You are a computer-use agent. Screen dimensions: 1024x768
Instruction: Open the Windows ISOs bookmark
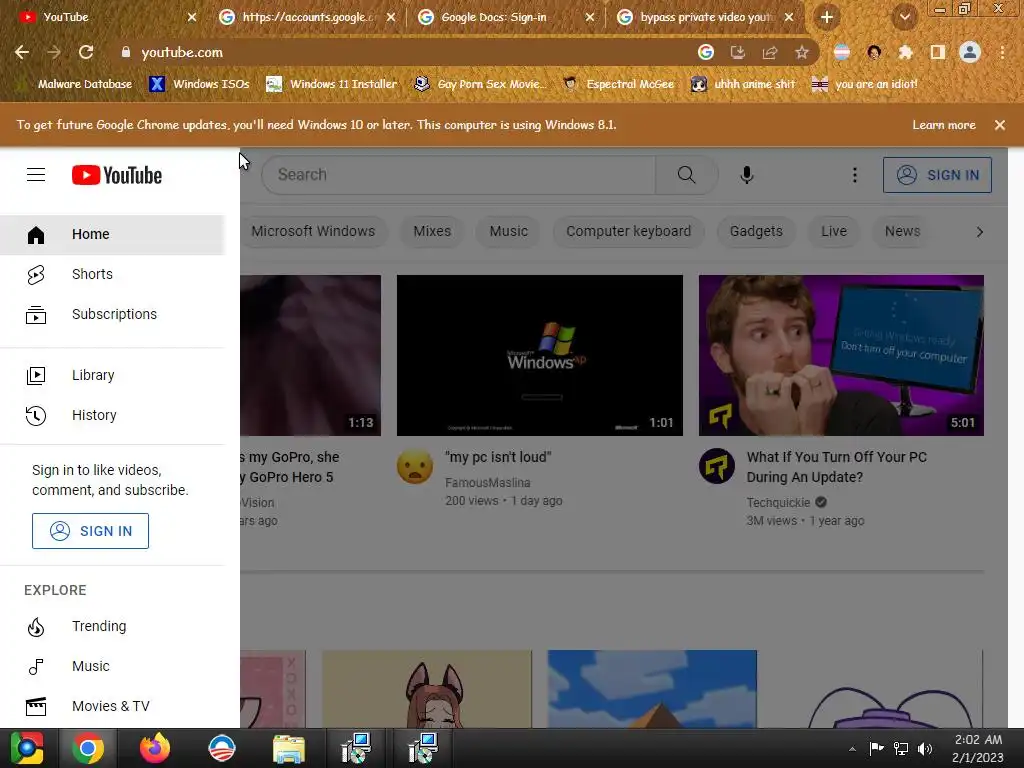[x=200, y=84]
